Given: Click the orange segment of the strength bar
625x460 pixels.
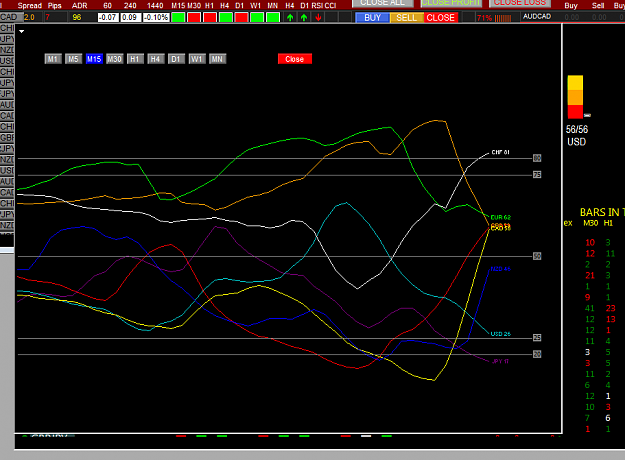Looking at the screenshot, I should point(575,98).
